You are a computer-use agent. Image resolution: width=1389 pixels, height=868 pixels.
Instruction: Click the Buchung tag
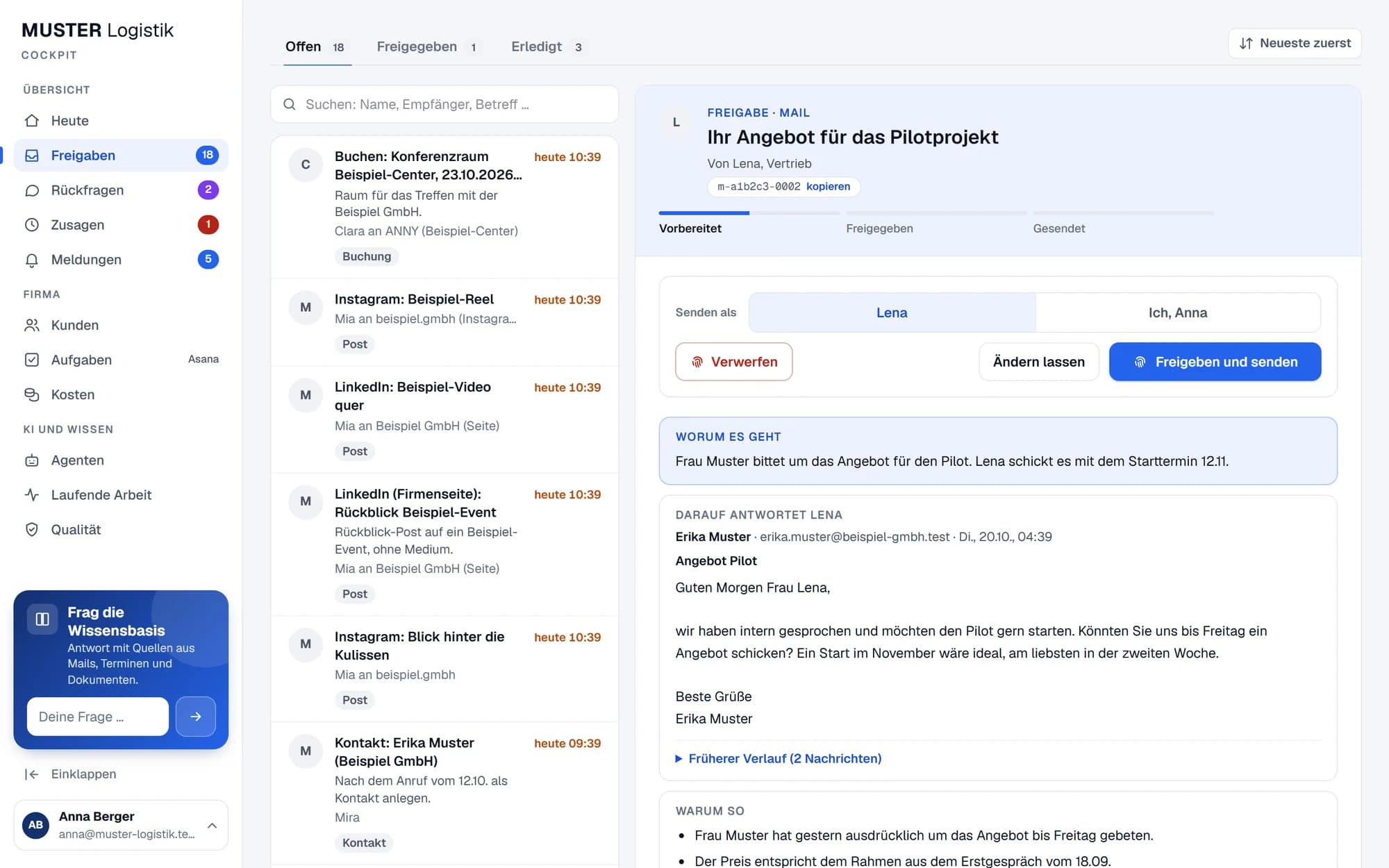pos(367,256)
